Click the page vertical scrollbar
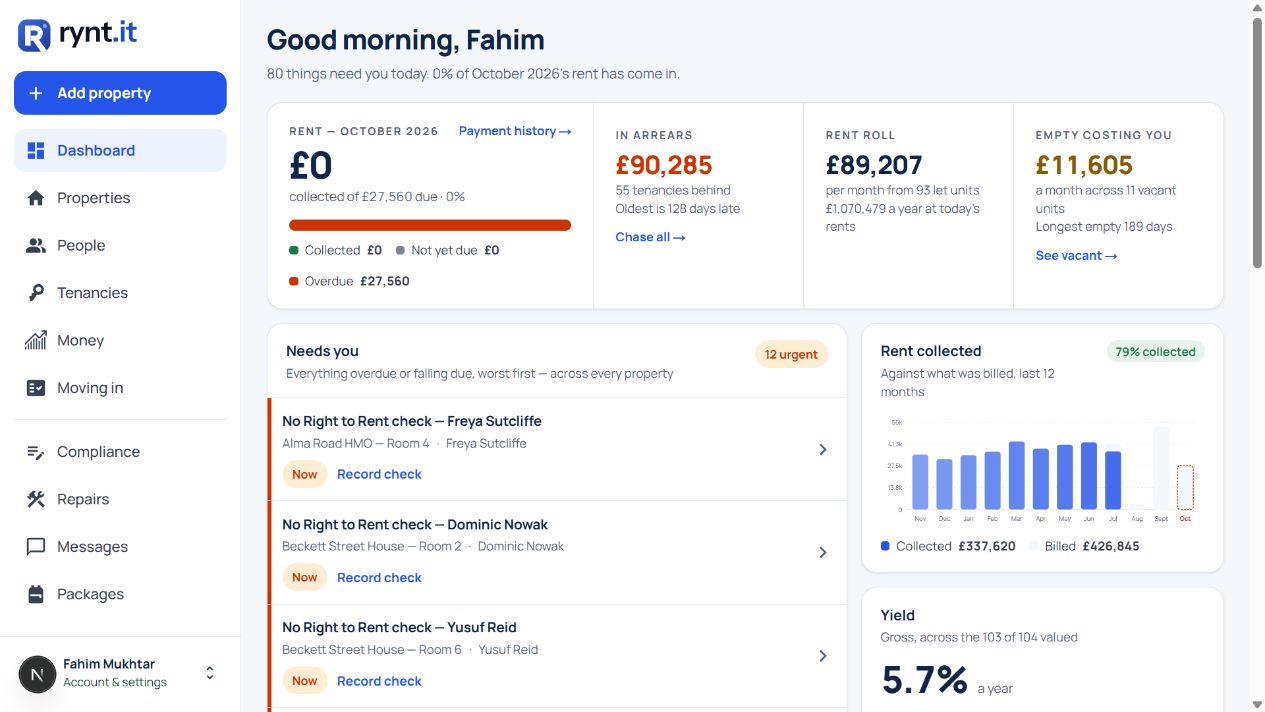The image size is (1265, 712). click(x=1257, y=143)
